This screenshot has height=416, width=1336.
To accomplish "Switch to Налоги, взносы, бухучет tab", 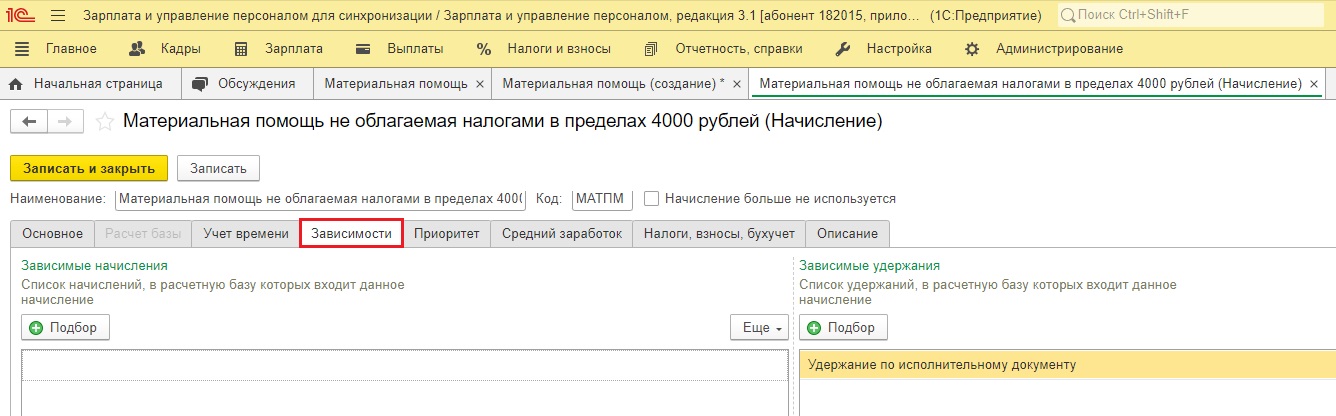I will tap(719, 233).
